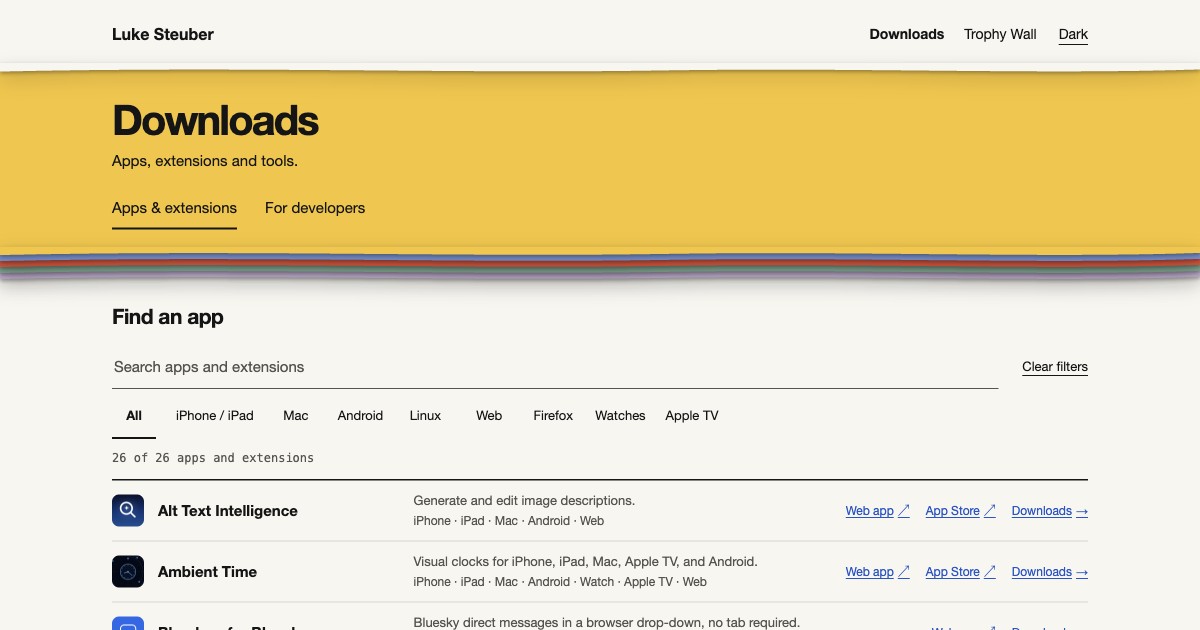Open the Trophy Wall page
This screenshot has width=1200, height=630.
tap(1000, 34)
